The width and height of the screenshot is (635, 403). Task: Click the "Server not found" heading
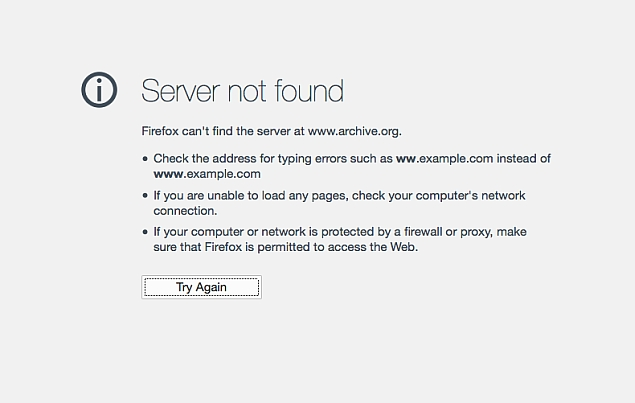pyautogui.click(x=242, y=91)
